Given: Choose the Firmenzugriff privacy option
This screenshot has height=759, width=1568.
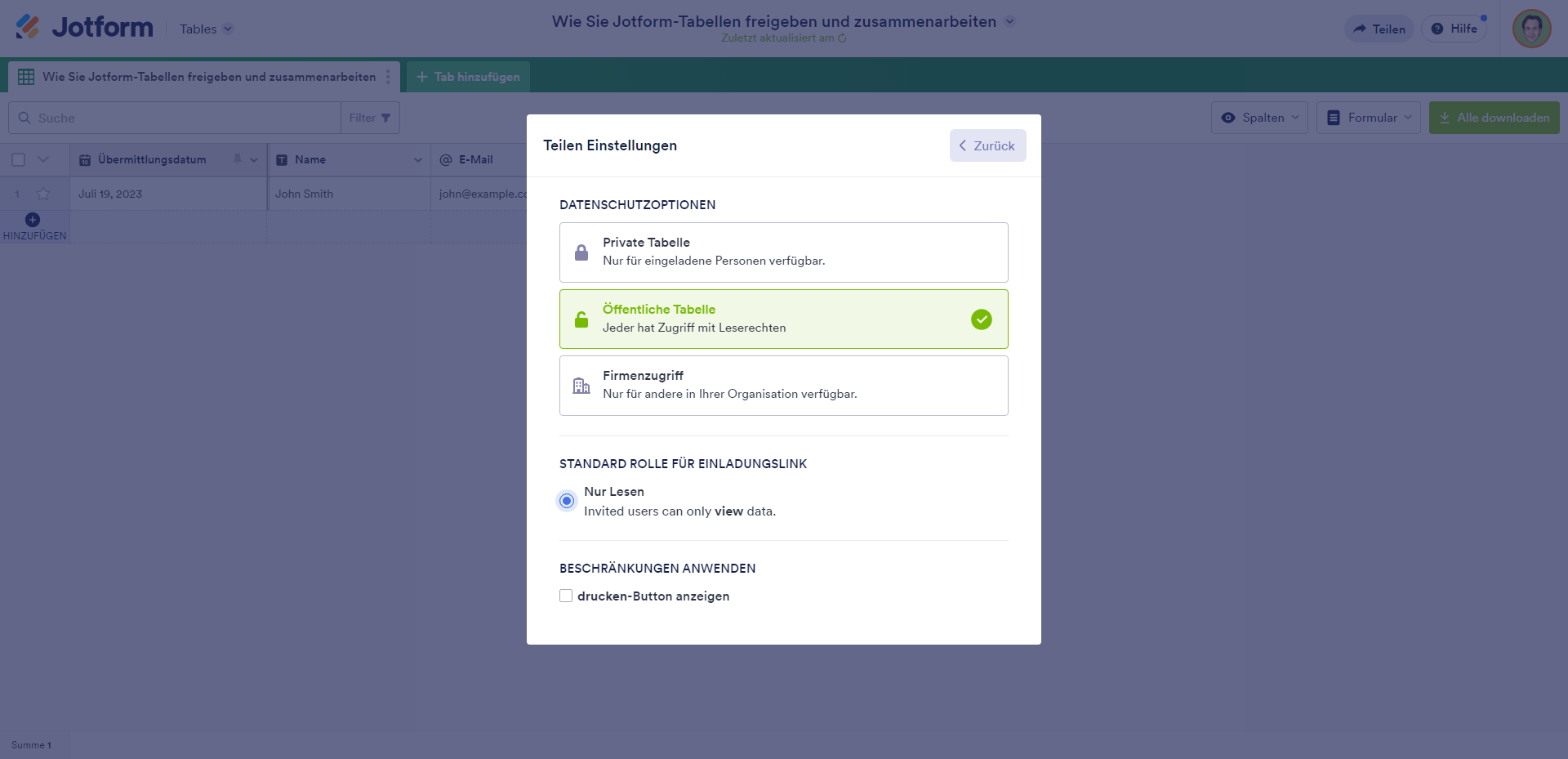Looking at the screenshot, I should [x=783, y=386].
